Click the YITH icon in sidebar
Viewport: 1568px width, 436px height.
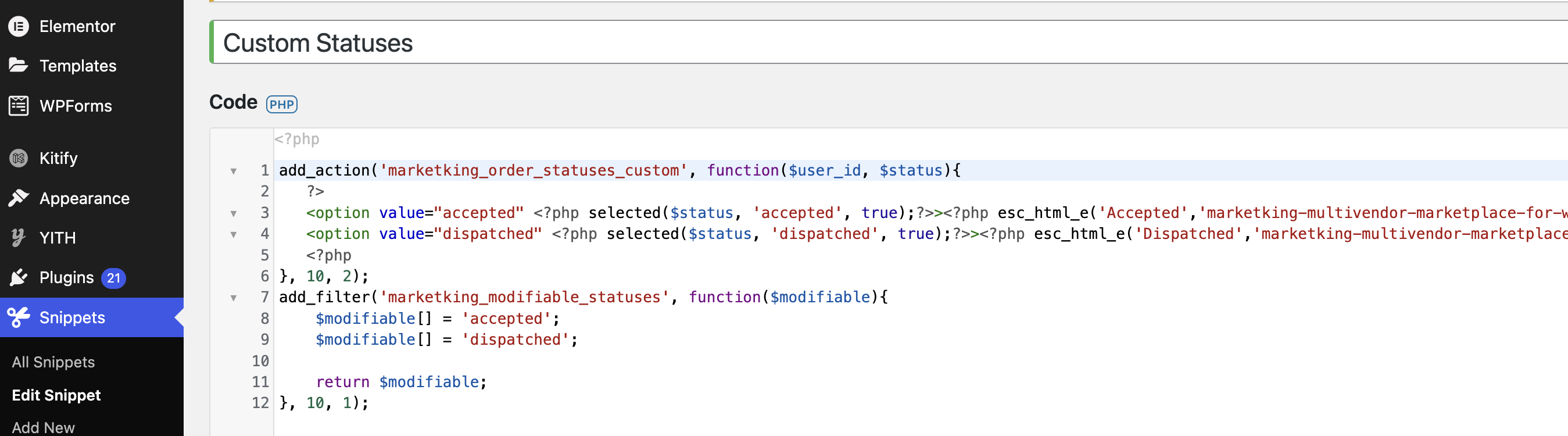pyautogui.click(x=19, y=238)
